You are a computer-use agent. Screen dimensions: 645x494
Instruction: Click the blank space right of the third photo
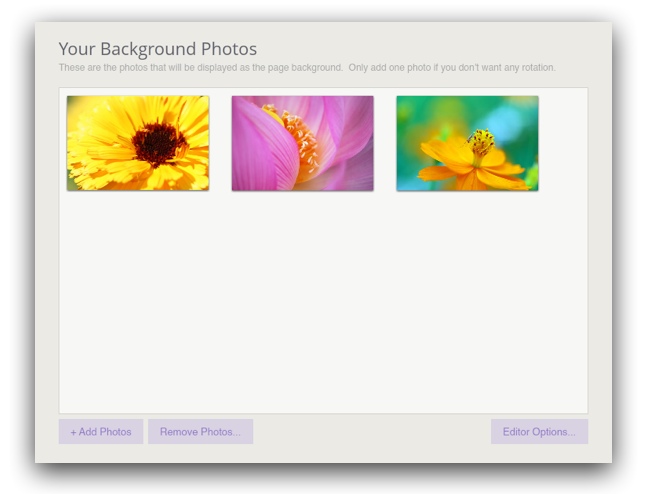tap(562, 143)
